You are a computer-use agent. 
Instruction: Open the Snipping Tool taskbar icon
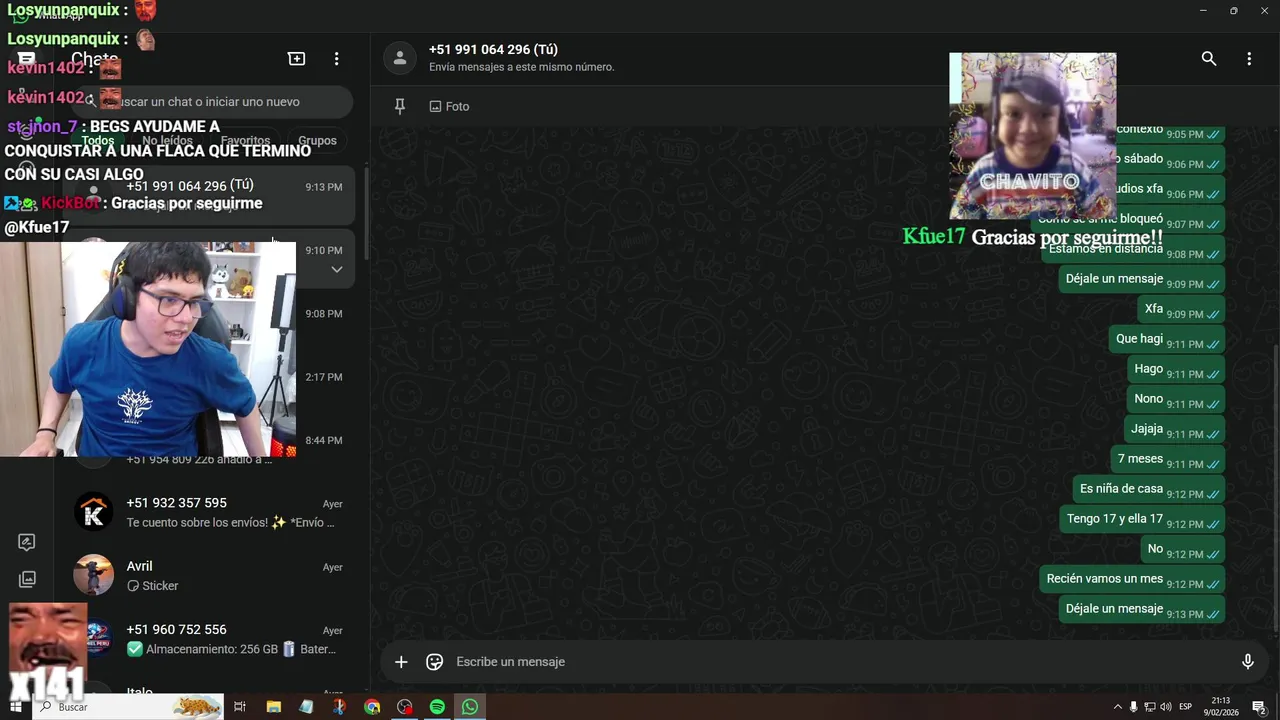click(x=339, y=707)
